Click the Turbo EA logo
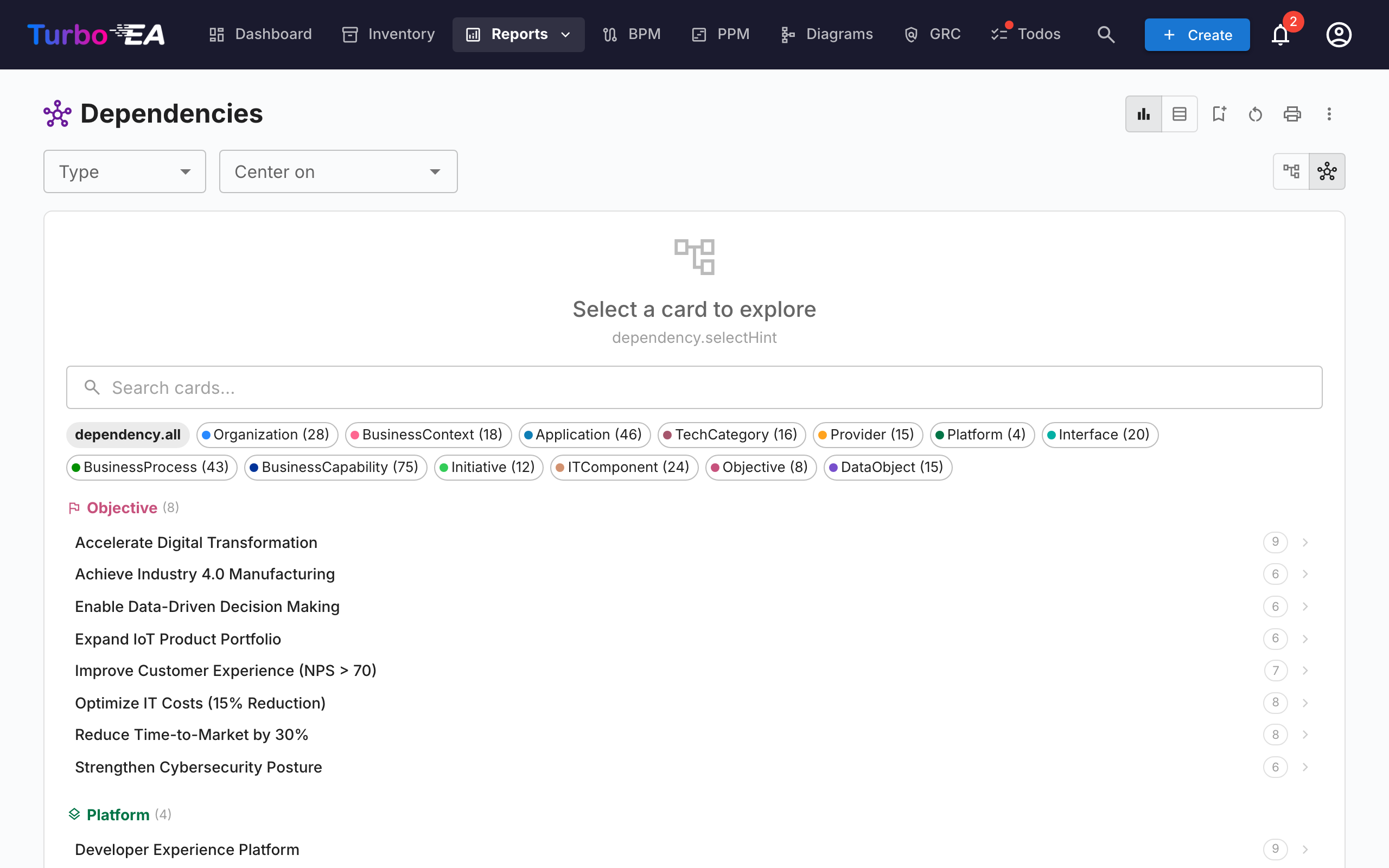The height and width of the screenshot is (868, 1389). pos(97,34)
